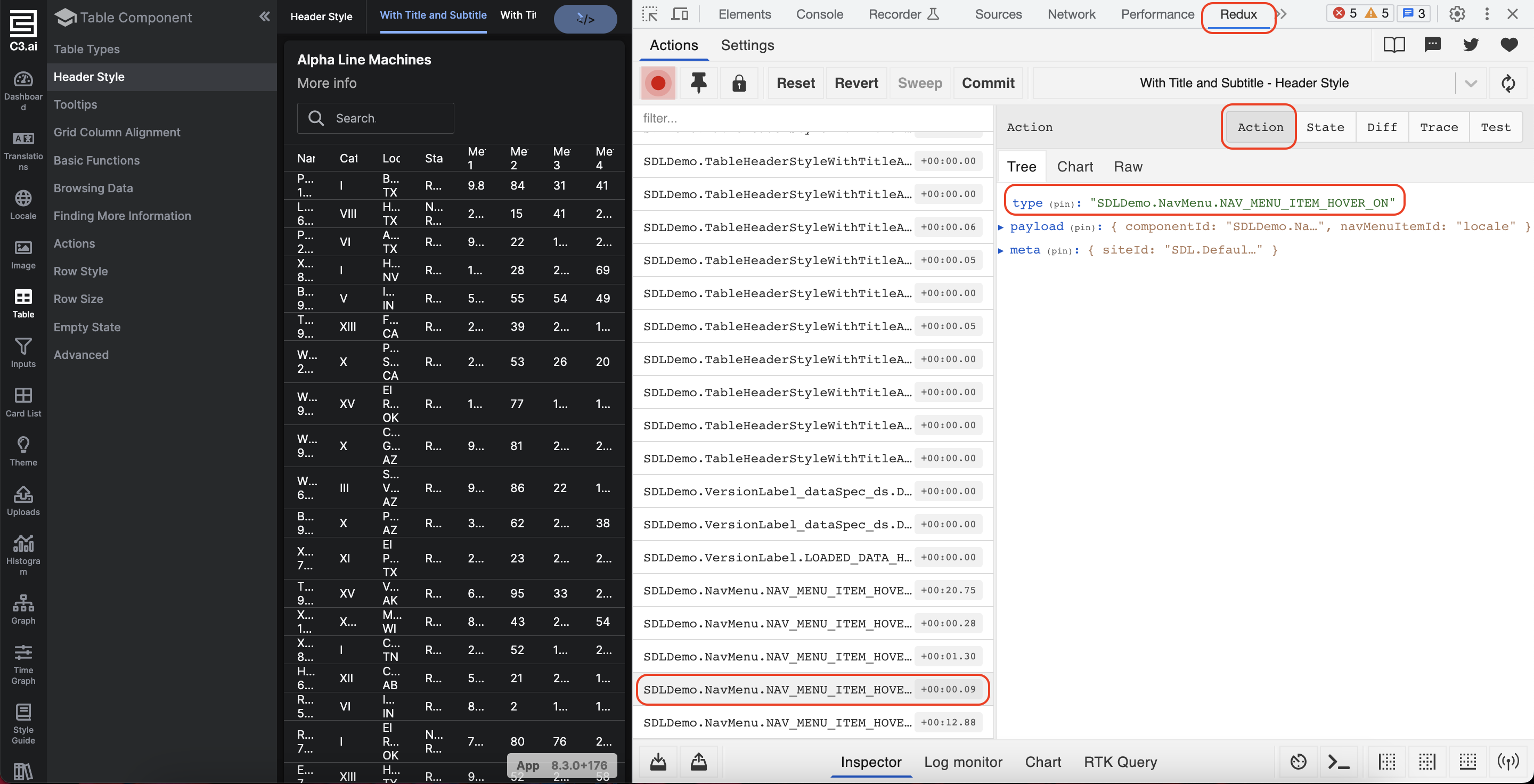The height and width of the screenshot is (784, 1534).
Task: Click the code view toggle button
Action: click(585, 19)
